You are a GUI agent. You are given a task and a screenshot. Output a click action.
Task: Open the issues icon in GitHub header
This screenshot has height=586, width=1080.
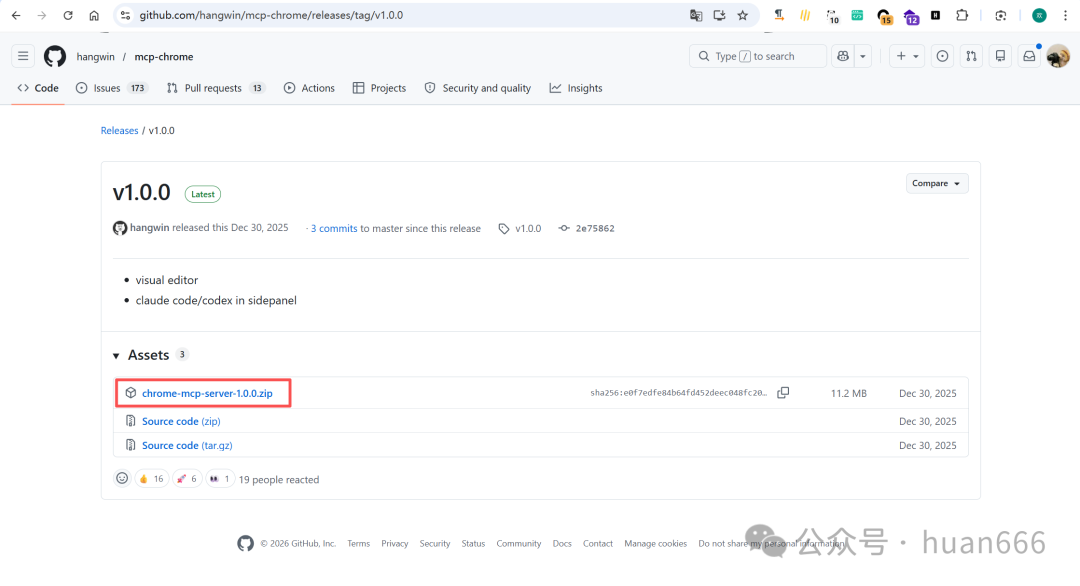point(942,56)
